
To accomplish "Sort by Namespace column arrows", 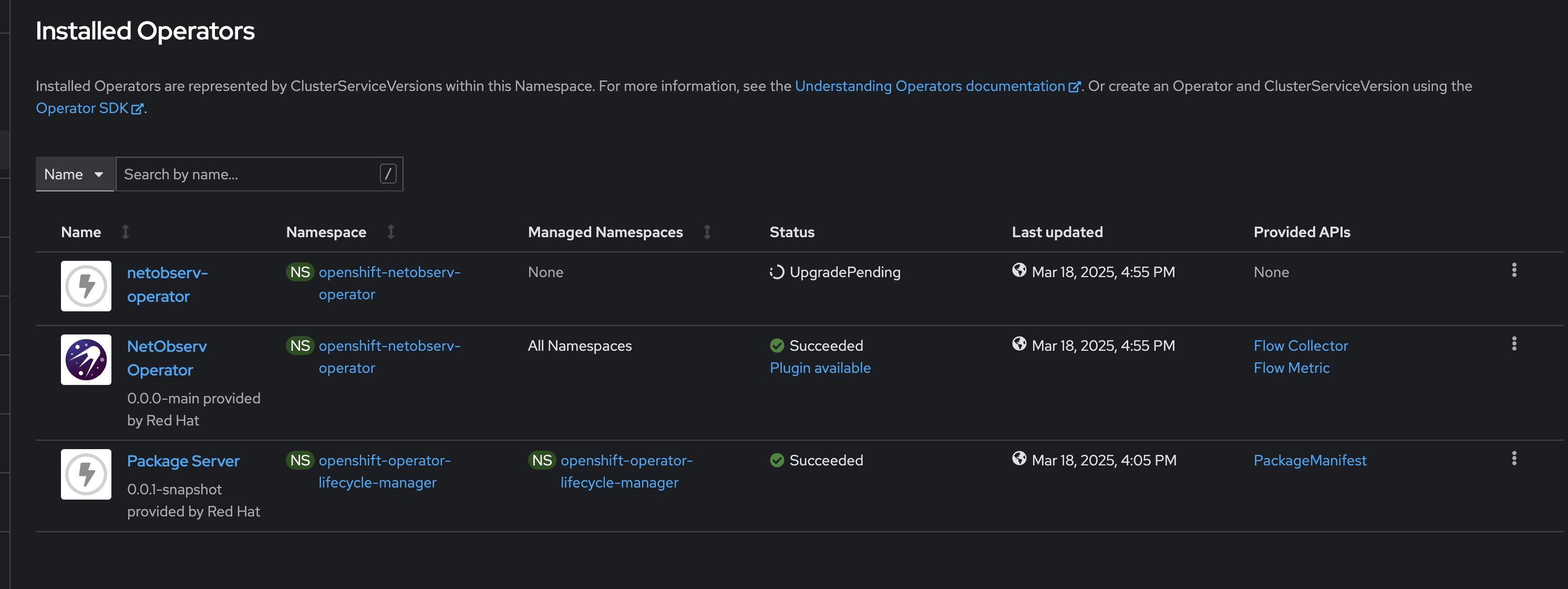I will (x=391, y=232).
